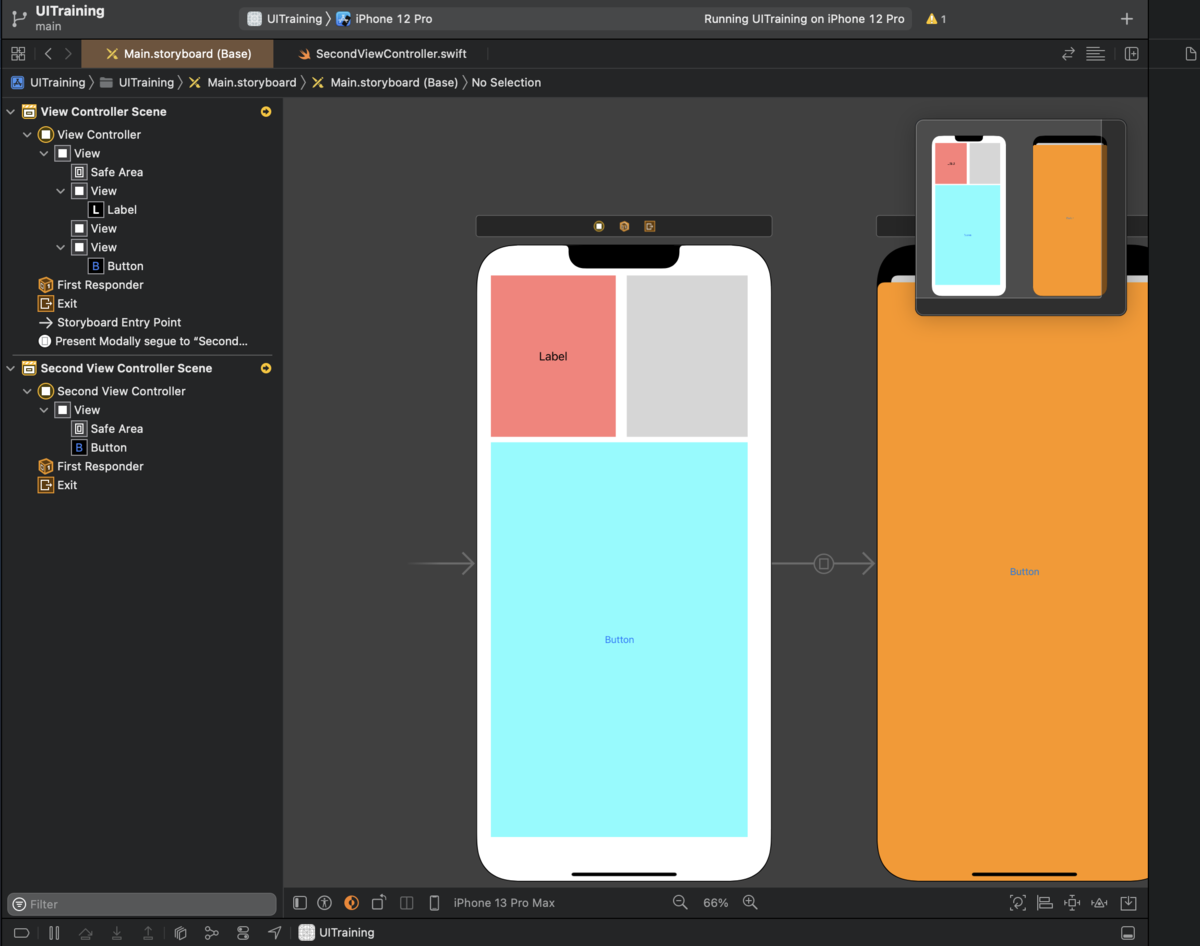Open the debug view hierarchy
Screen dimensions: 1200x946
point(180,933)
